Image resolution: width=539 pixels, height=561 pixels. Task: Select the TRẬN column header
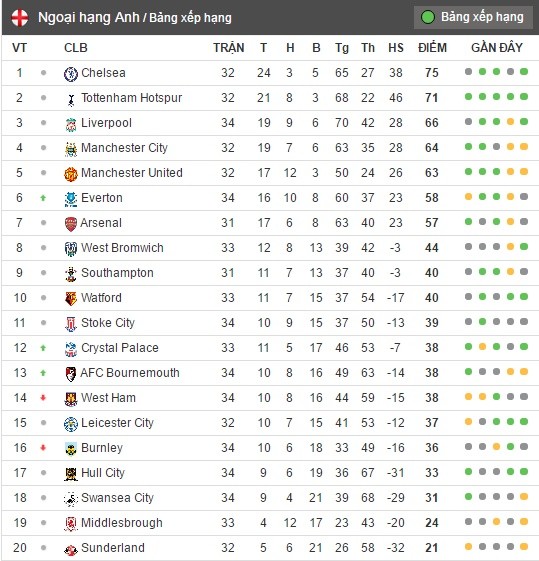(x=229, y=48)
